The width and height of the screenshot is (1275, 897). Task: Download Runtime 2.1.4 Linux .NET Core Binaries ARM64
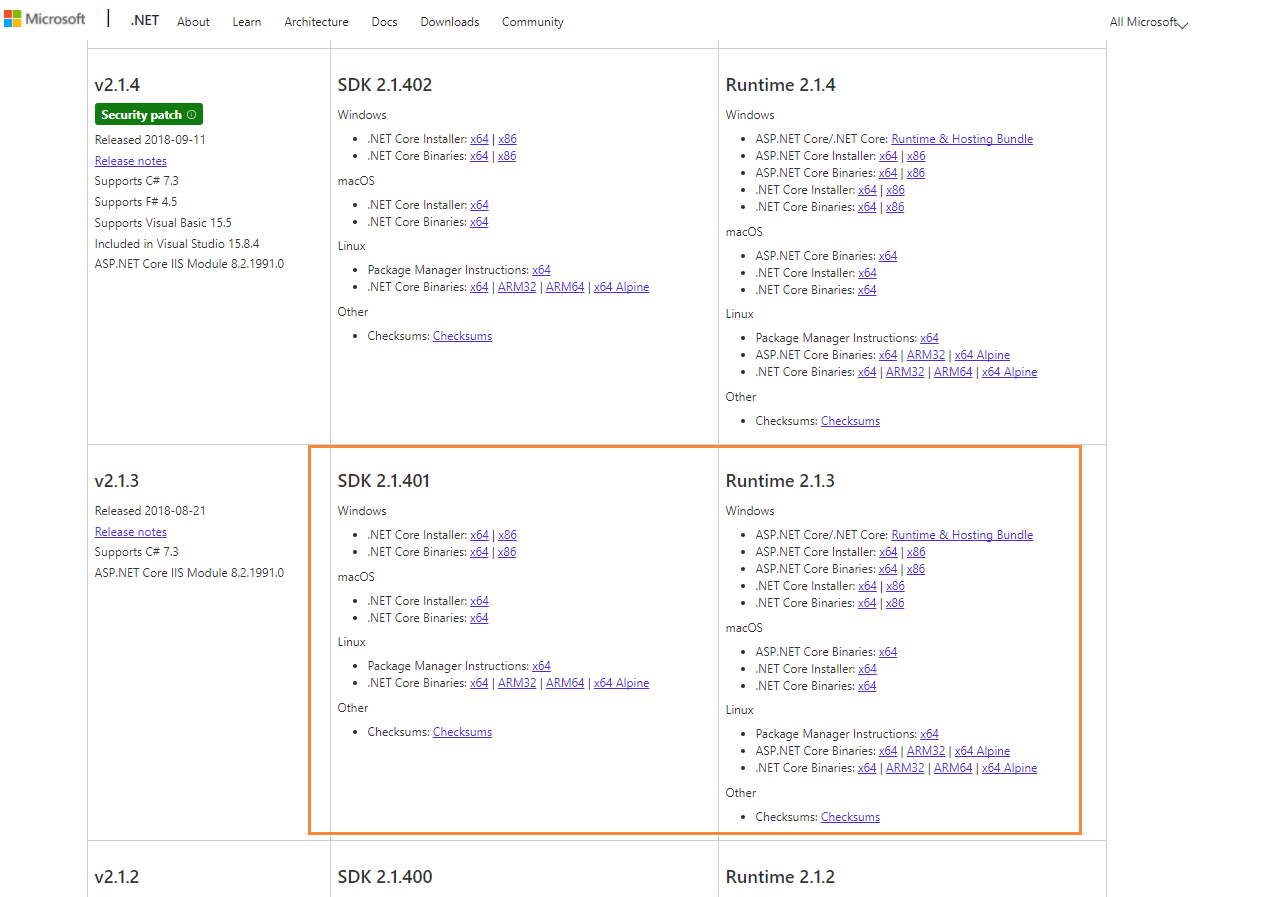tap(953, 372)
